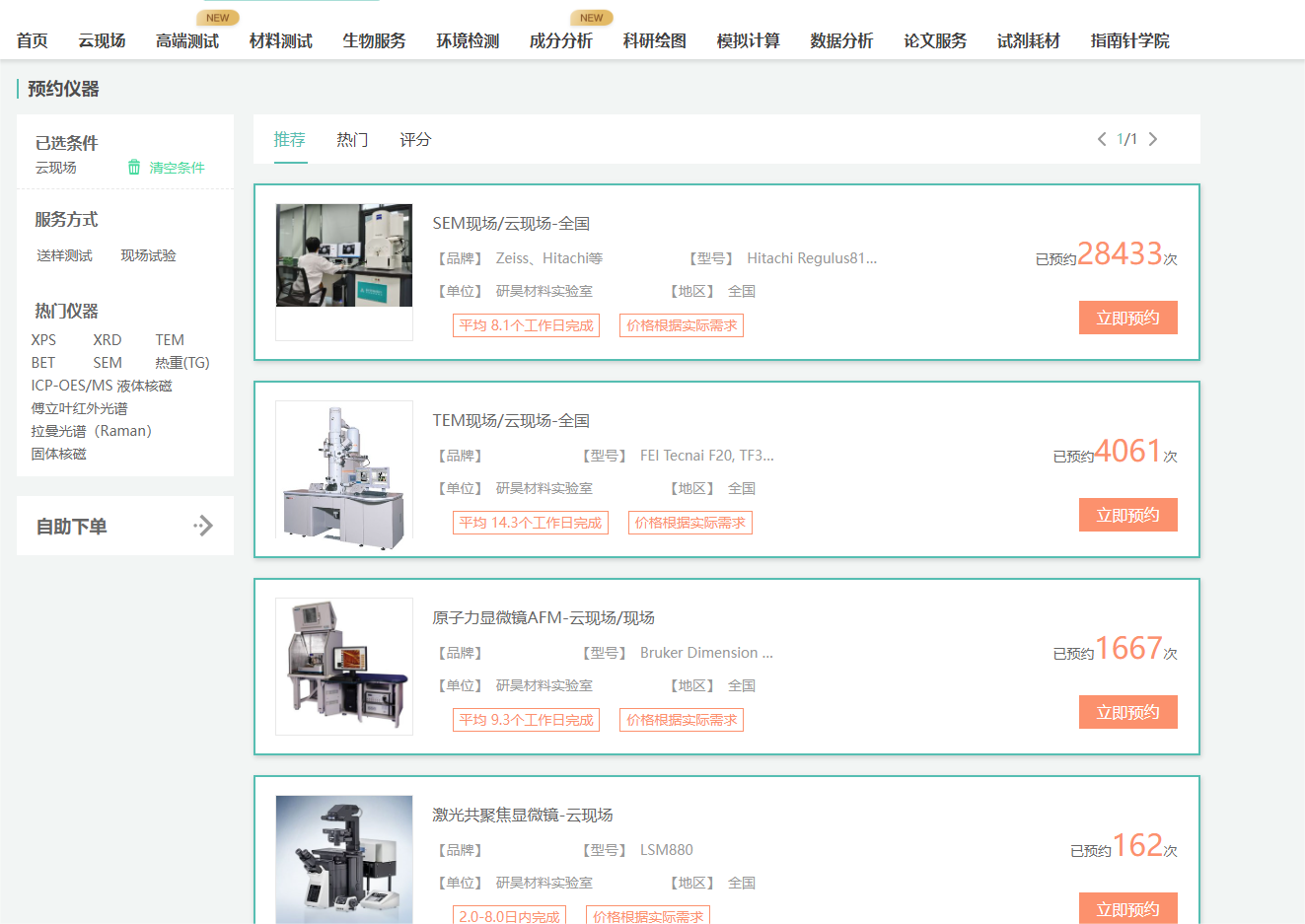Click the 首页 navigation item
This screenshot has height=924, width=1305.
pyautogui.click(x=30, y=40)
